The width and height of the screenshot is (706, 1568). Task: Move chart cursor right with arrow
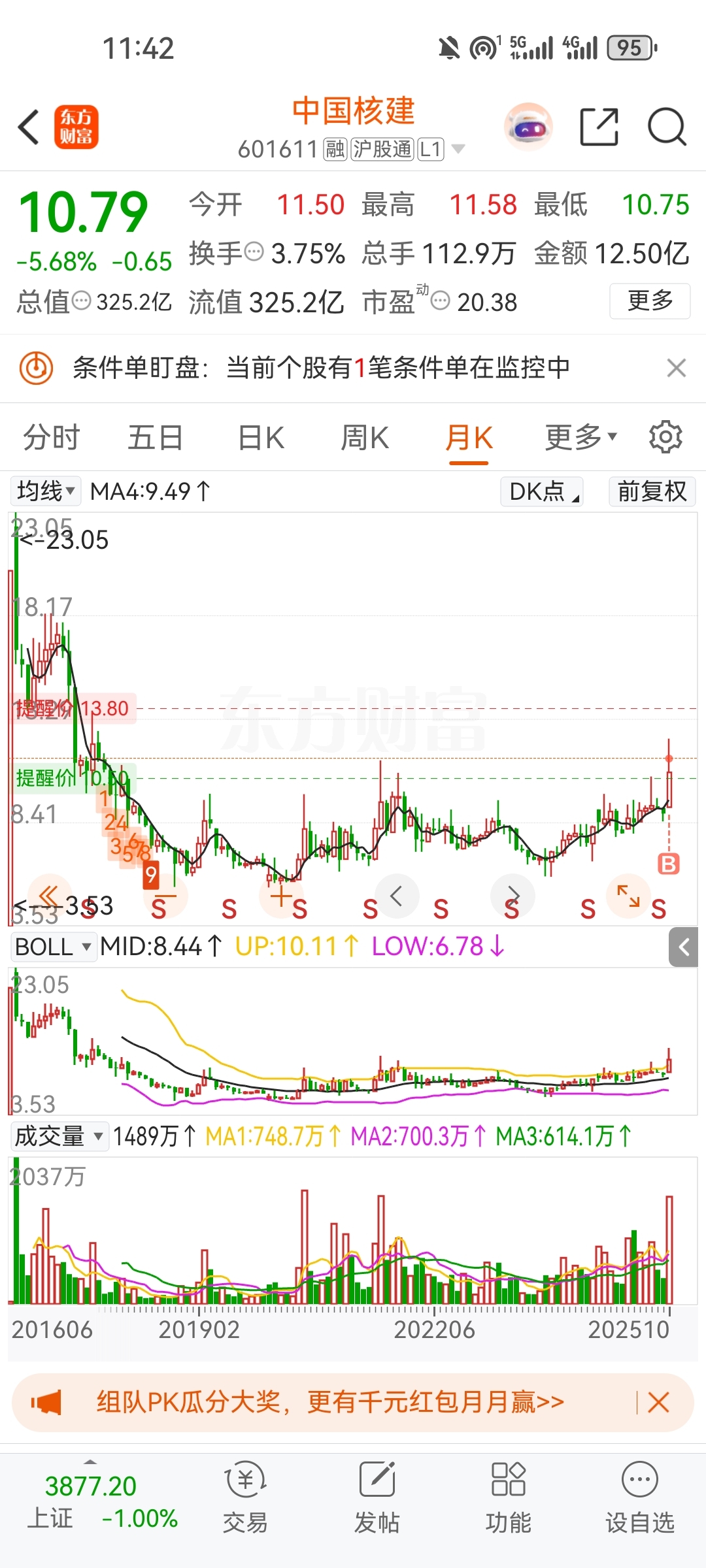[513, 895]
